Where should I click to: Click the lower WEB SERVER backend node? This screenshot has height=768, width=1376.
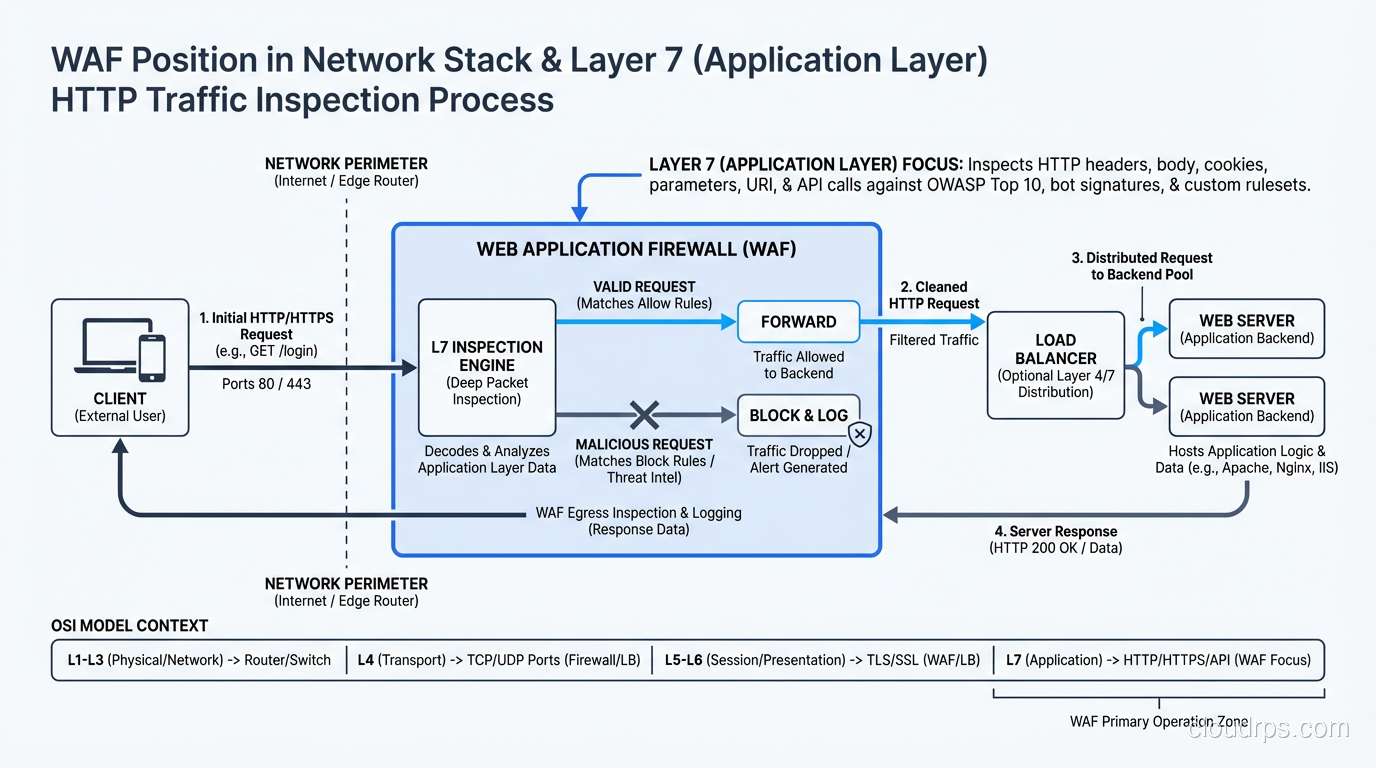point(1246,406)
